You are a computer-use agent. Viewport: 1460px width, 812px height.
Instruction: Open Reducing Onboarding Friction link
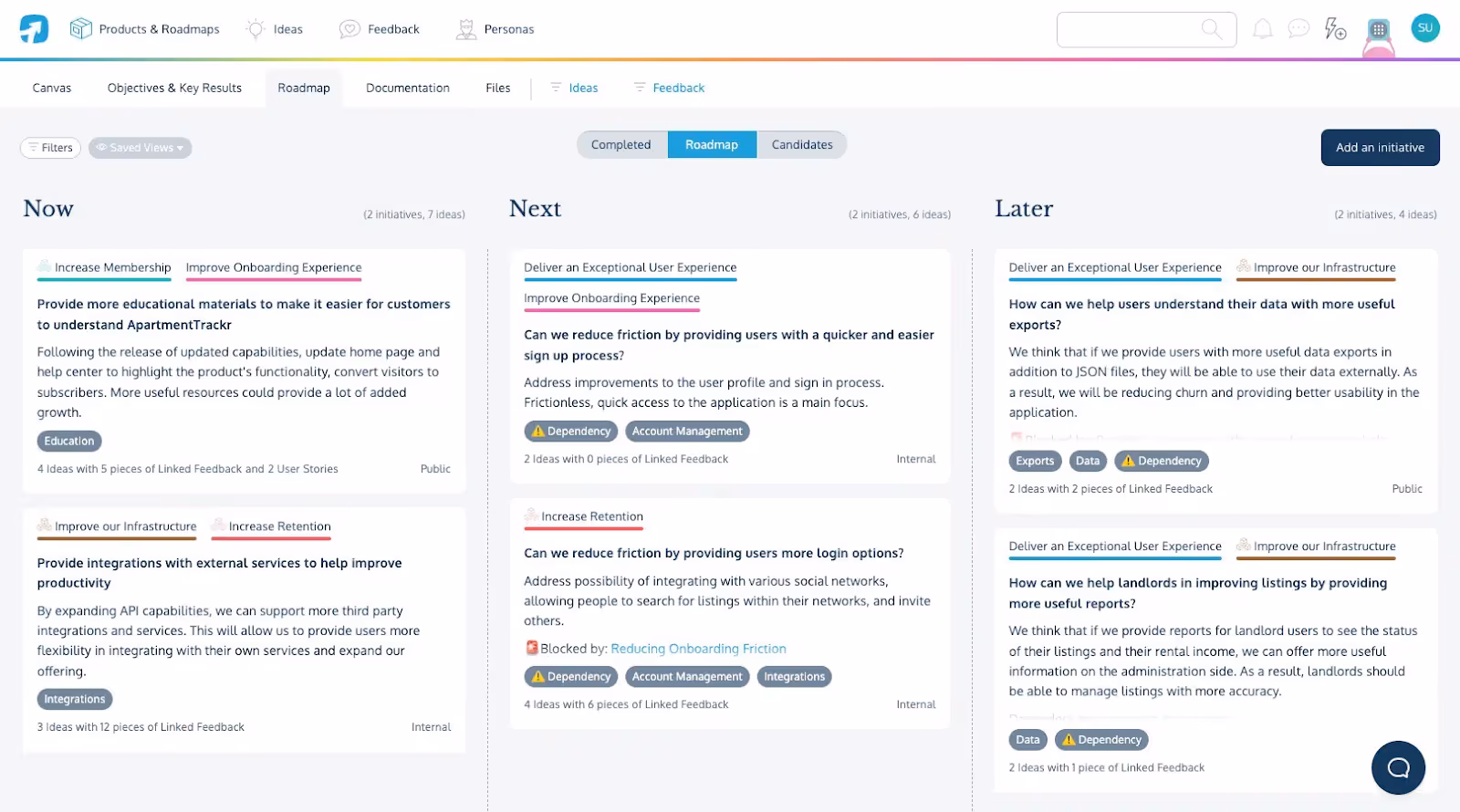coord(698,649)
